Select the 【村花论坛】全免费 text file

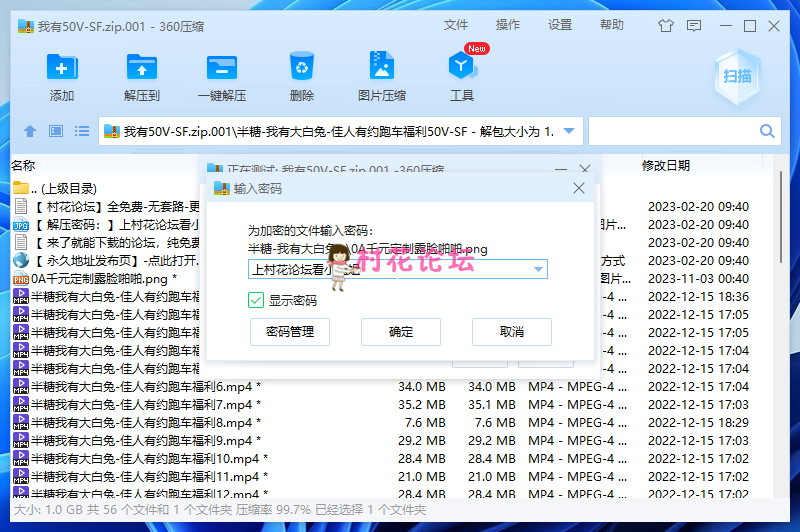pyautogui.click(x=106, y=207)
